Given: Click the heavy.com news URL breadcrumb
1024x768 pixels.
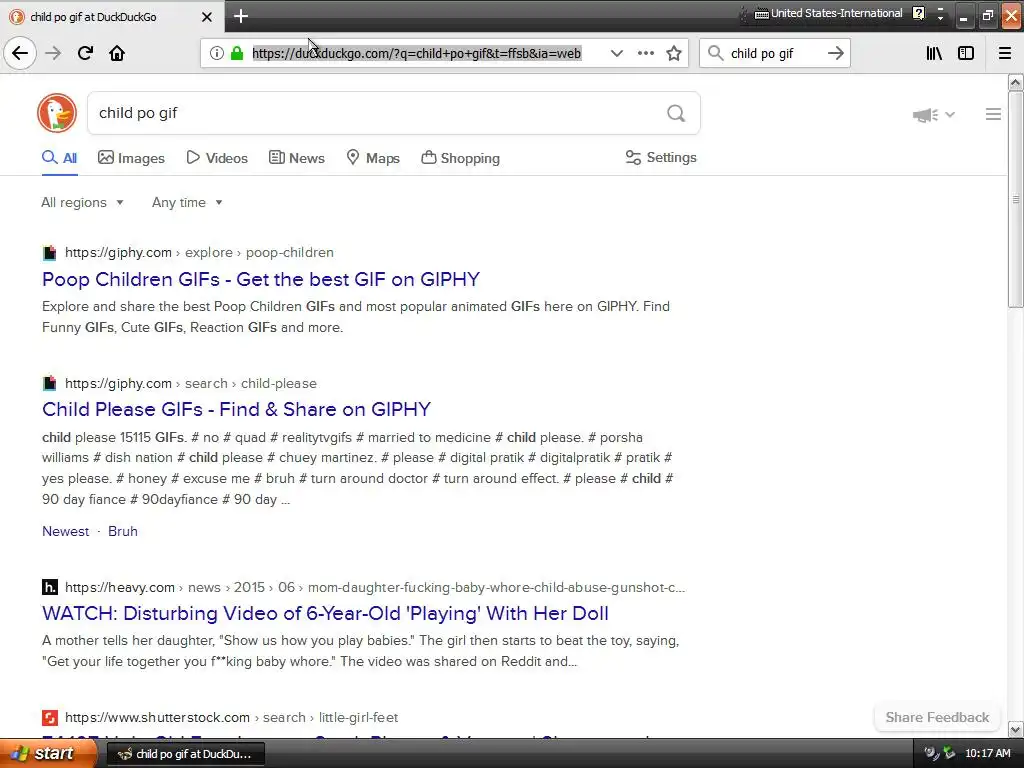Looking at the screenshot, I should tap(375, 587).
